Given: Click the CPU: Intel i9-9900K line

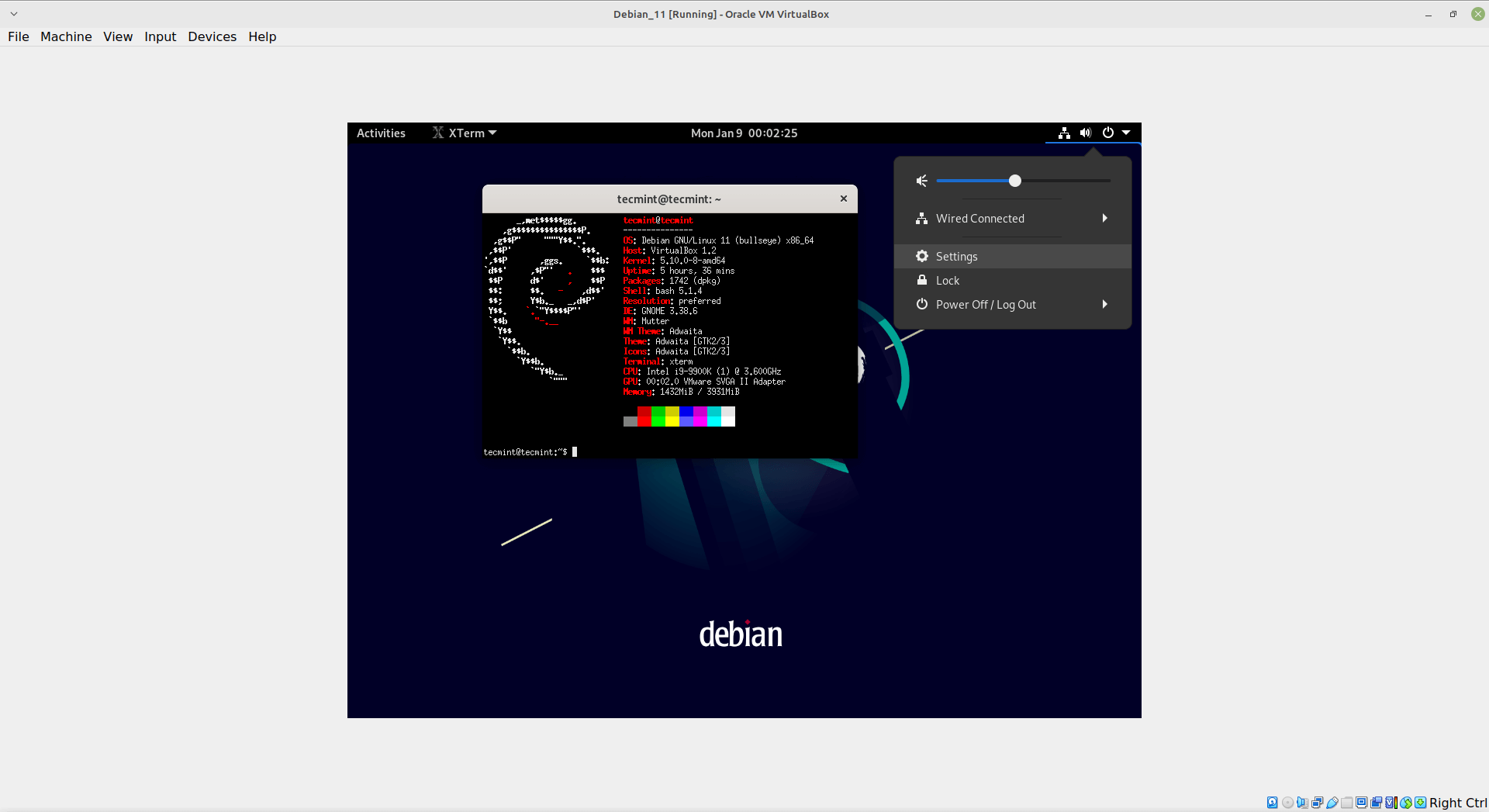Looking at the screenshot, I should pyautogui.click(x=702, y=371).
